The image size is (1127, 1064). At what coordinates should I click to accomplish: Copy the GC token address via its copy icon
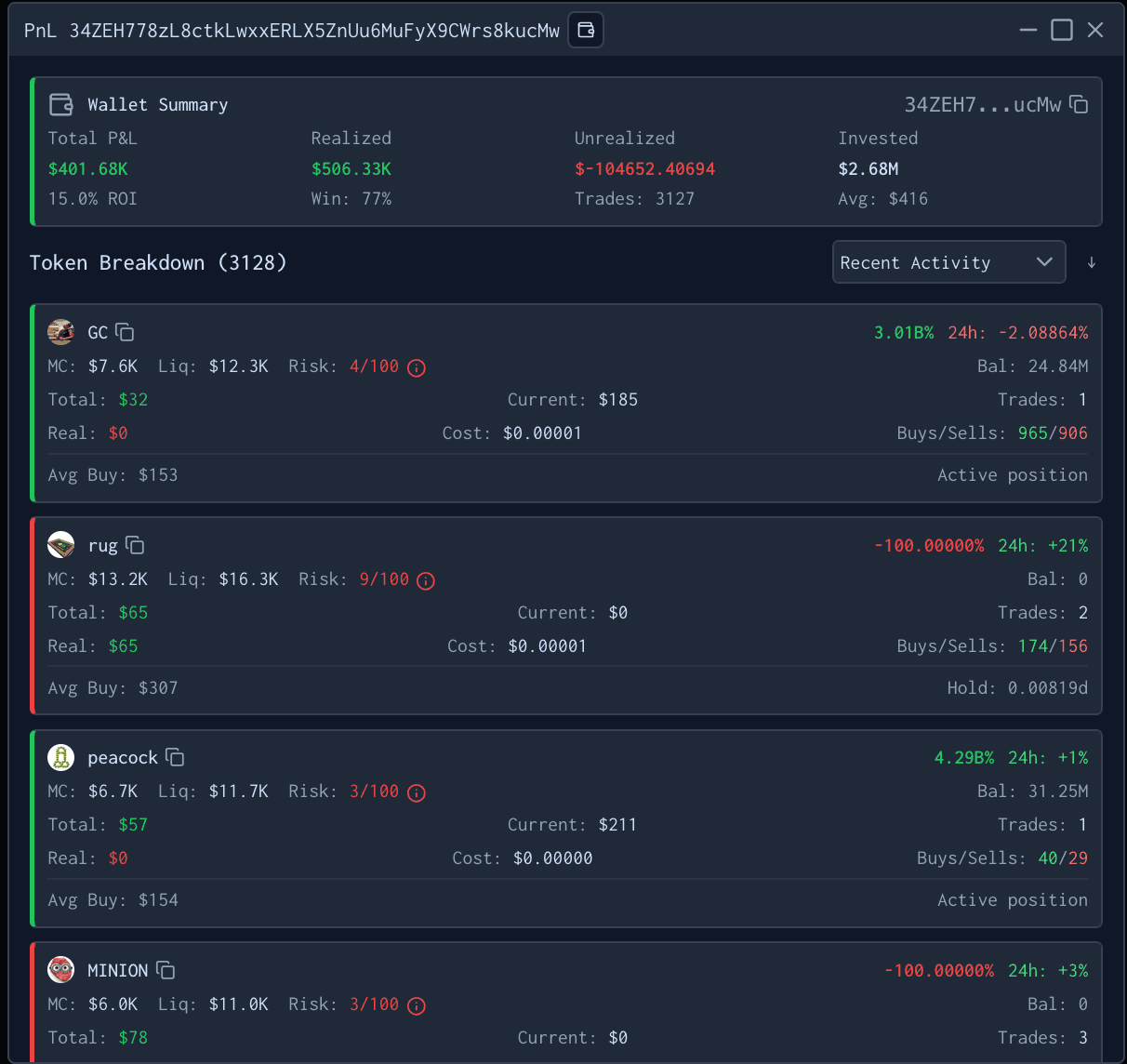pos(124,332)
